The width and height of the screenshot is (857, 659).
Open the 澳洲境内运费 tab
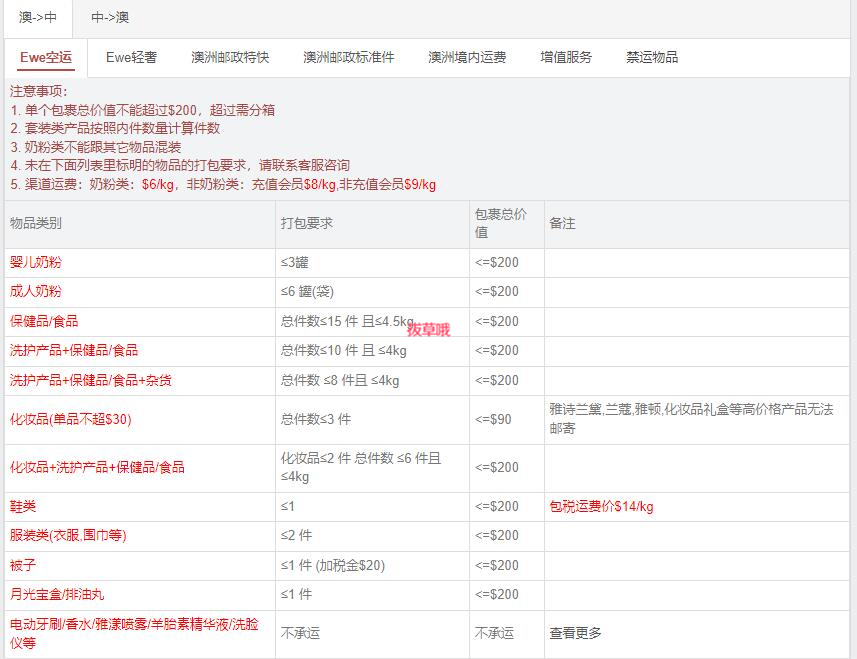(x=467, y=57)
